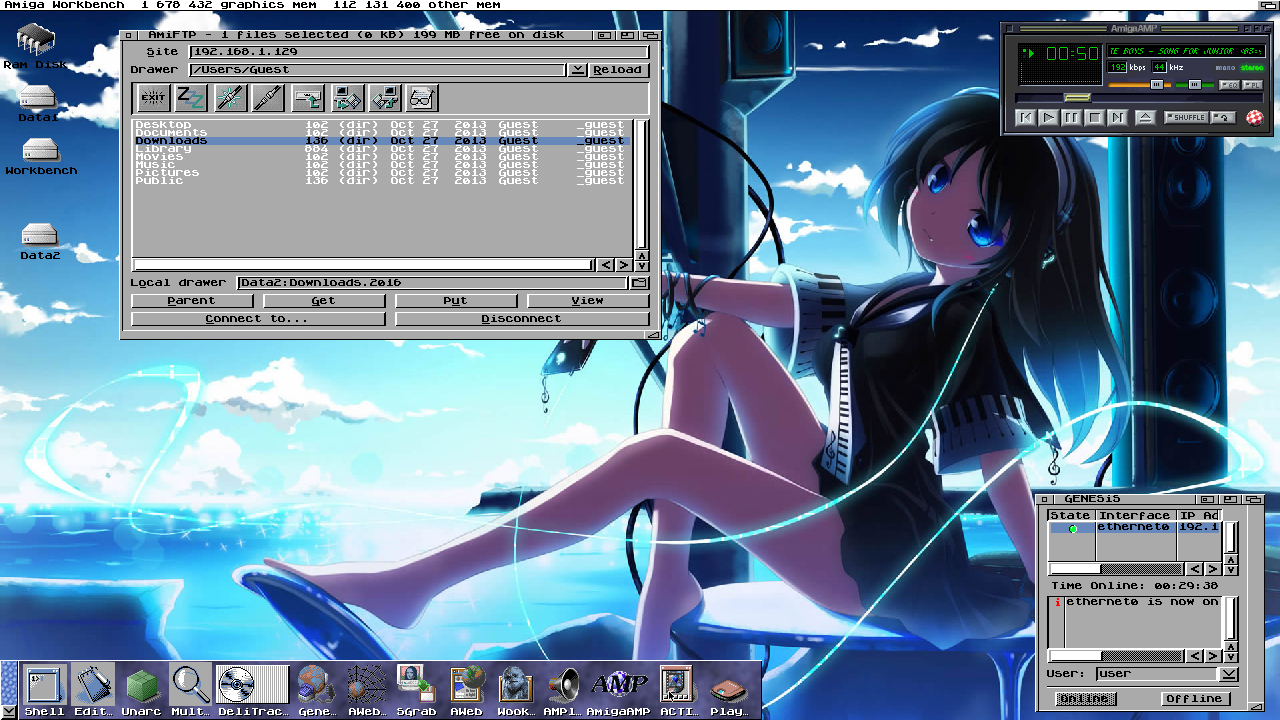The image size is (1280, 720).
Task: Click the Parent button in AmiFTP
Action: [191, 301]
